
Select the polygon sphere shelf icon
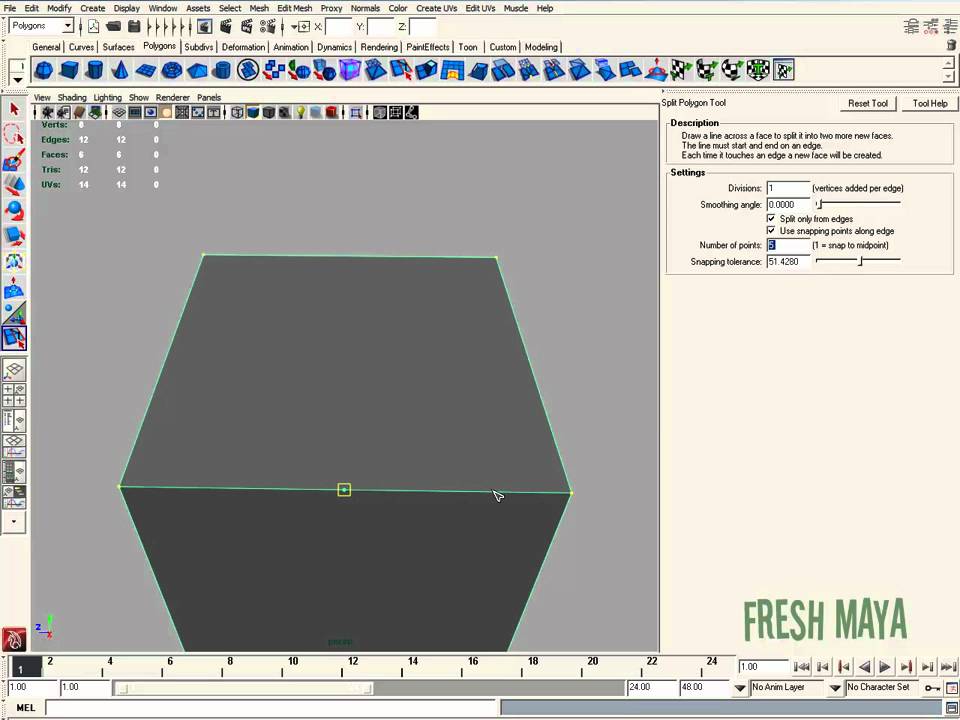43,70
